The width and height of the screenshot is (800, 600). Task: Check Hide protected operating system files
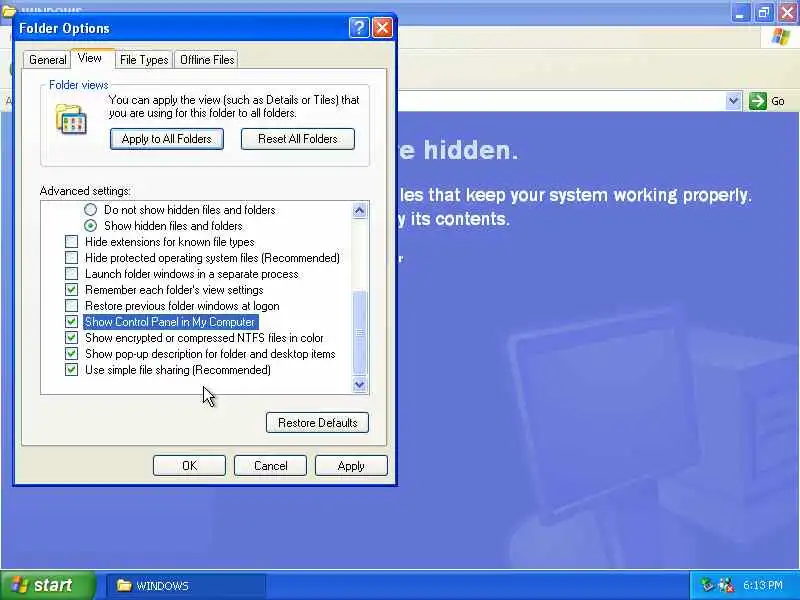pyautogui.click(x=71, y=258)
